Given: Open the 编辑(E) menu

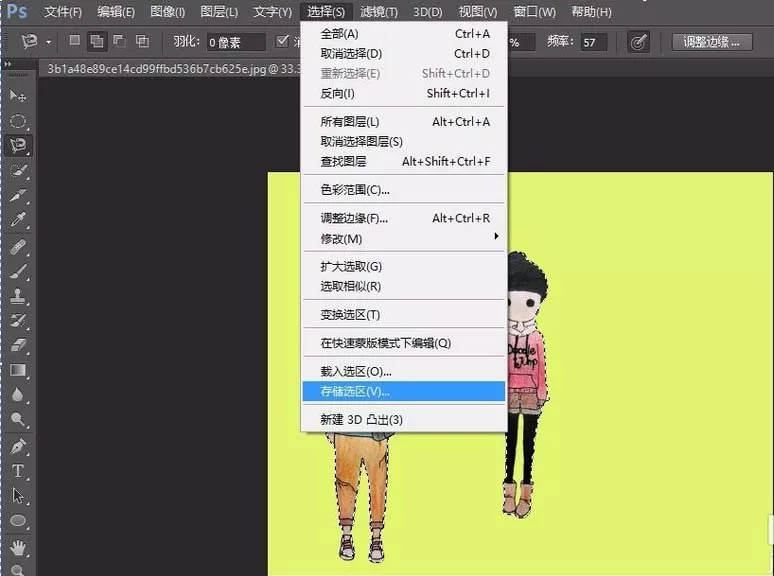Looking at the screenshot, I should [x=116, y=11].
